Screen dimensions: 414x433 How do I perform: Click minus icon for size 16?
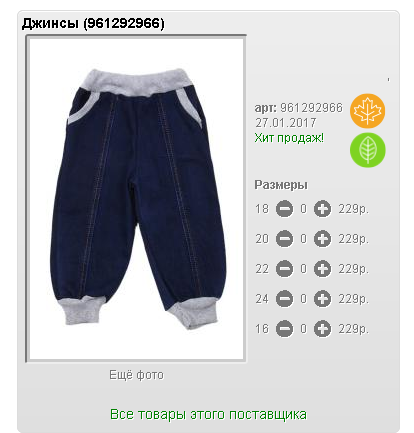click(284, 329)
